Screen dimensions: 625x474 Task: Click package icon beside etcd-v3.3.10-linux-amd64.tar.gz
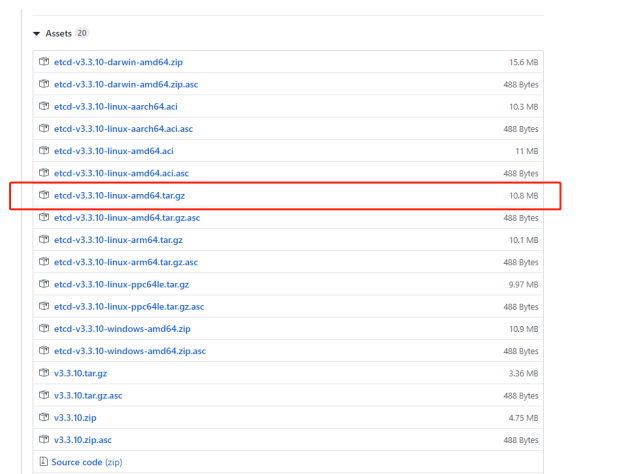click(44, 195)
